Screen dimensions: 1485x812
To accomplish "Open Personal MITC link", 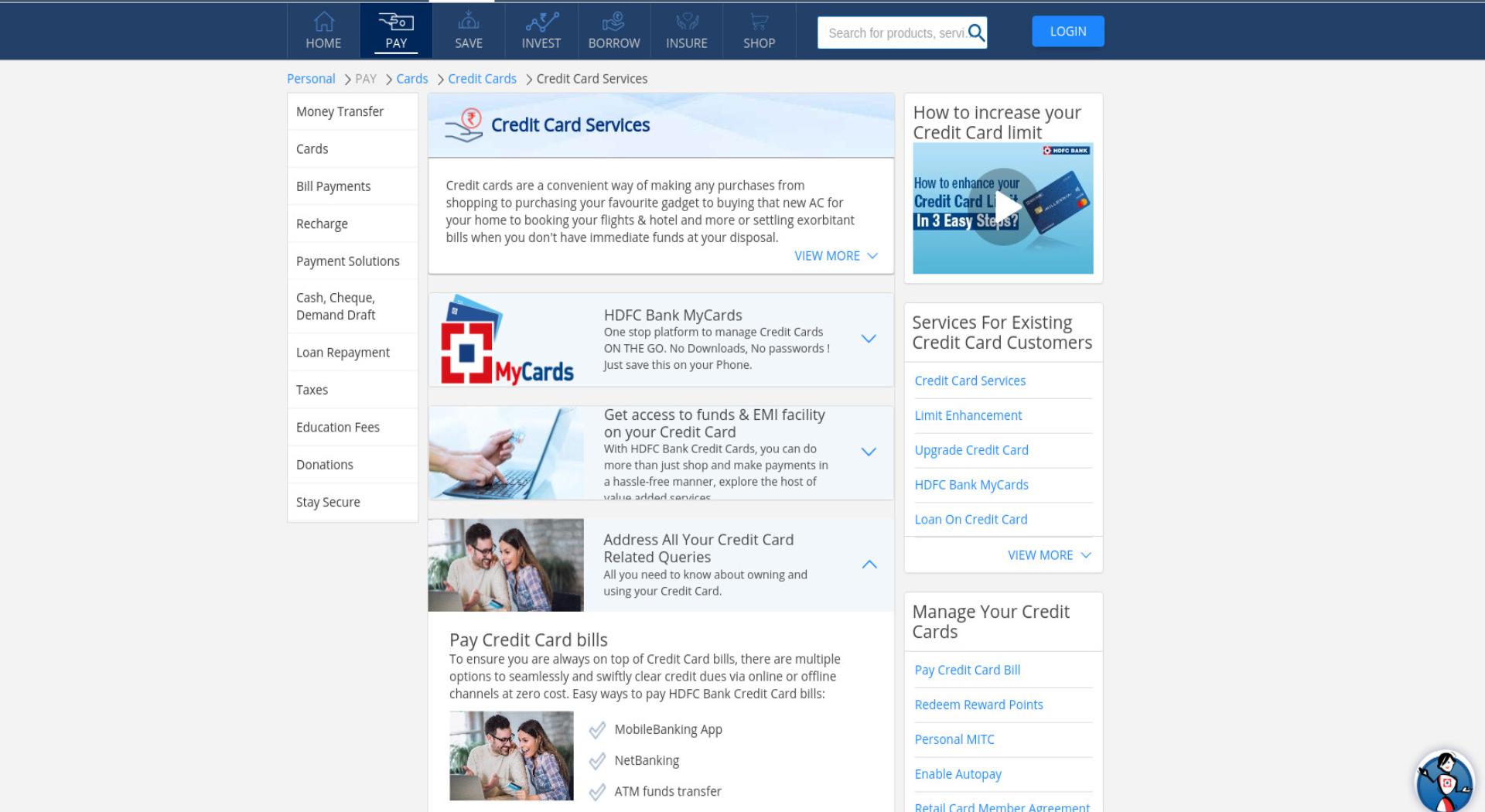I will click(954, 740).
